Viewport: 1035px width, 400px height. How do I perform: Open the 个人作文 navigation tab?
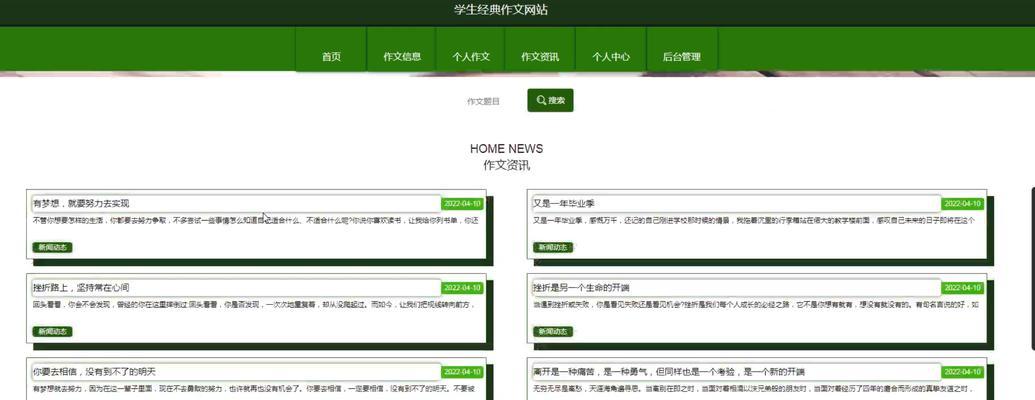coord(471,57)
